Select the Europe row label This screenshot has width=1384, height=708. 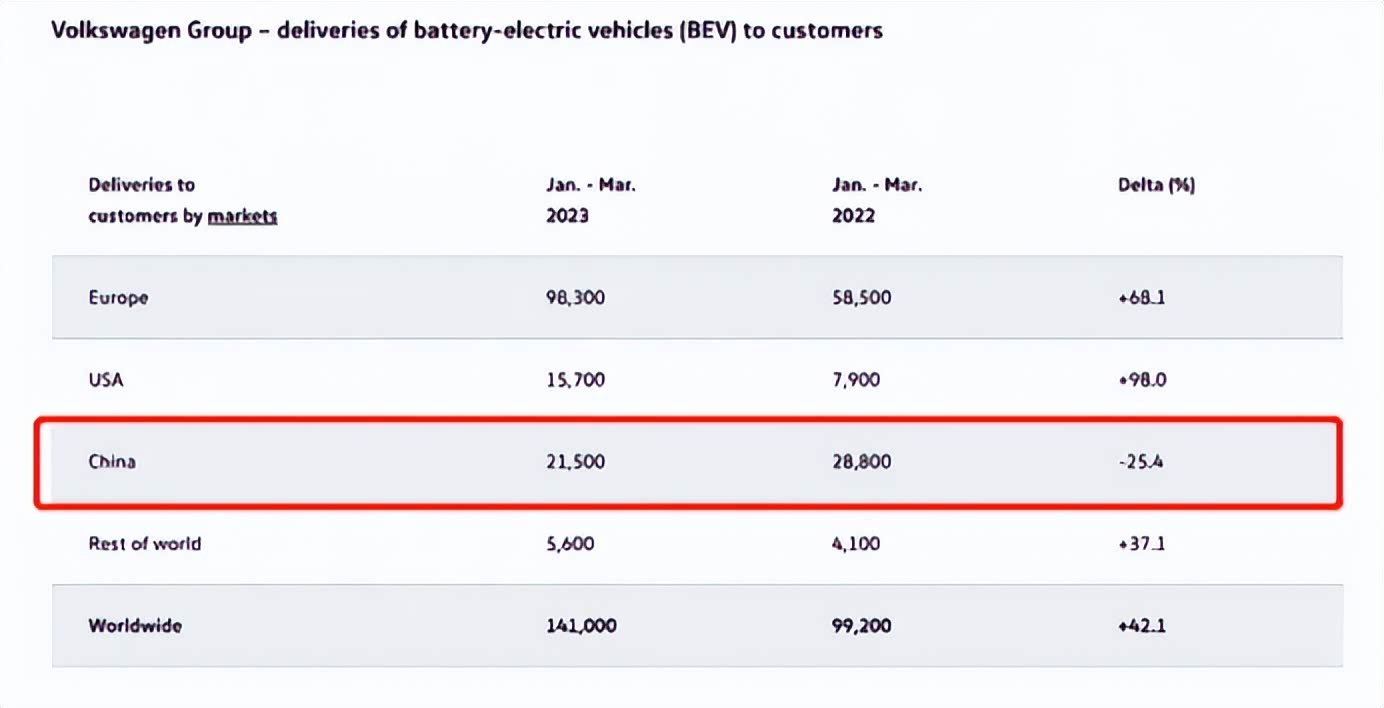point(118,297)
